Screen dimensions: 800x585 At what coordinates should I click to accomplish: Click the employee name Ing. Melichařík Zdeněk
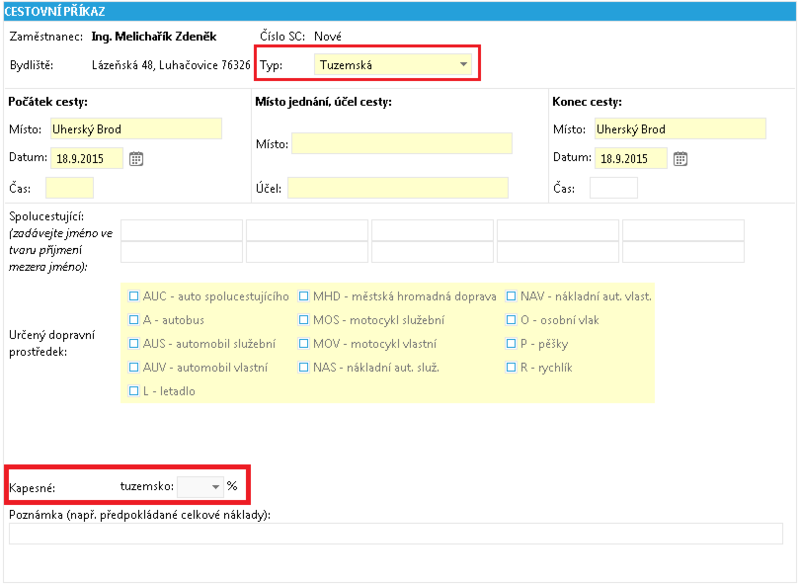point(154,37)
